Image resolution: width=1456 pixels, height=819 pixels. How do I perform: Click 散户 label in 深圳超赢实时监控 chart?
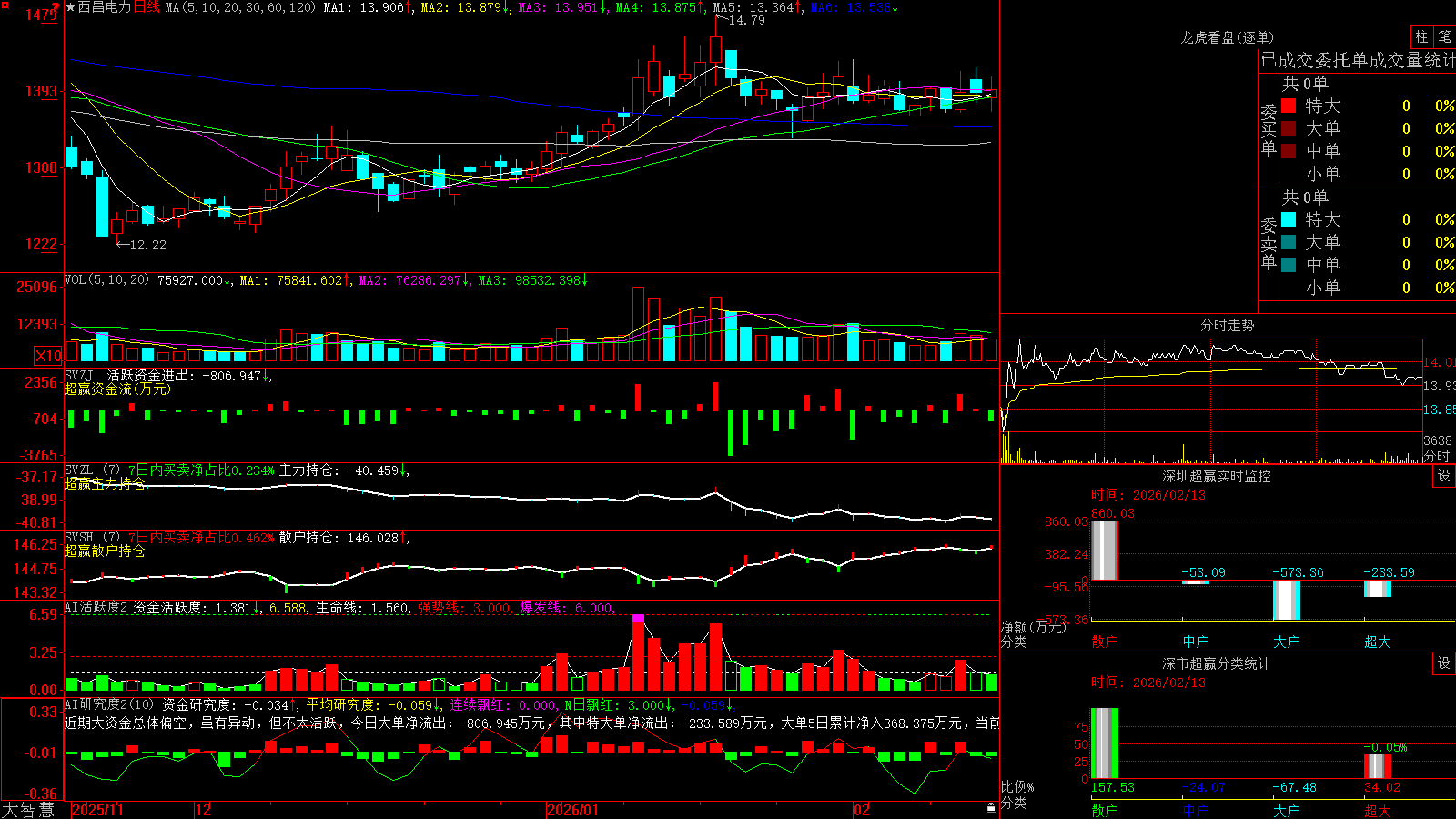click(x=1105, y=642)
